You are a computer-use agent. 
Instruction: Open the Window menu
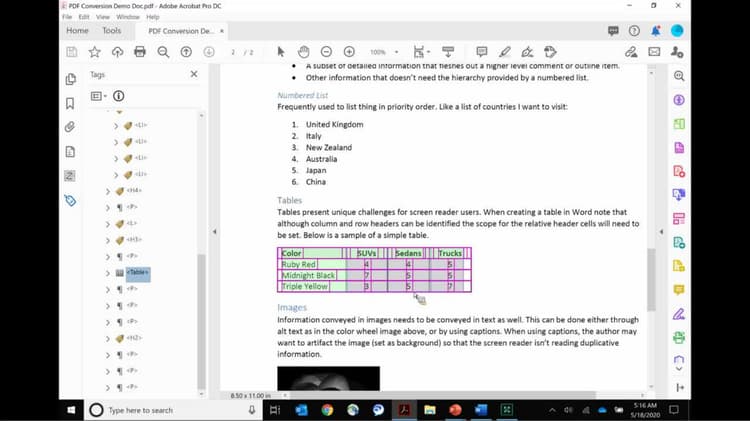(x=128, y=17)
